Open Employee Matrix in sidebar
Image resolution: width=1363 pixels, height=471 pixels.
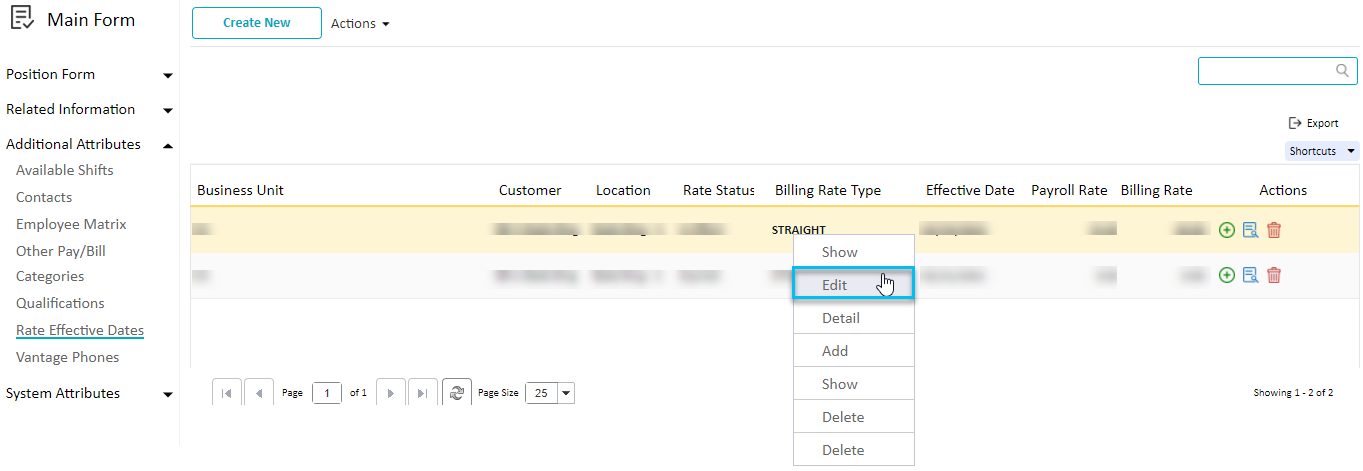pos(71,224)
